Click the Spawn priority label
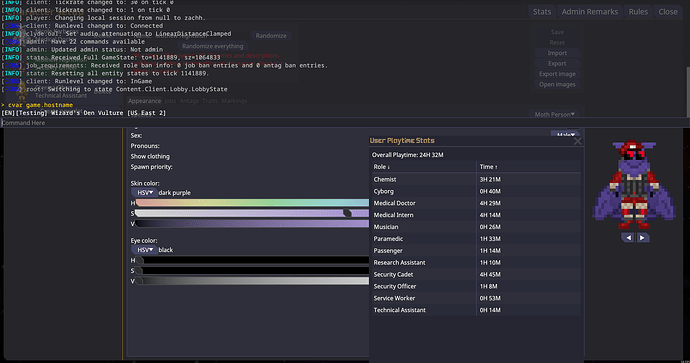This screenshot has height=363, width=690. 151,167
